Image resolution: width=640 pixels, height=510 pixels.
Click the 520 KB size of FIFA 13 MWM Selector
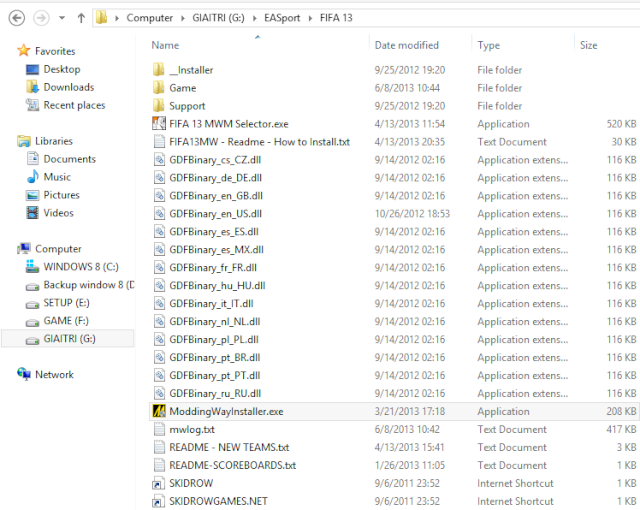point(621,124)
